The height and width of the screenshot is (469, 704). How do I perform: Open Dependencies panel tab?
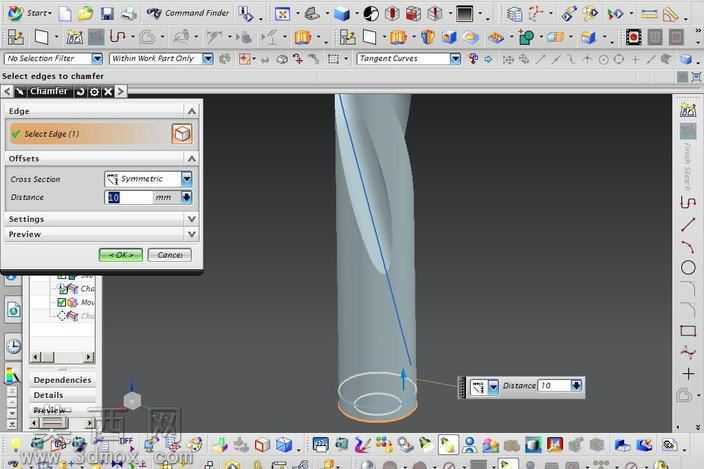(62, 380)
